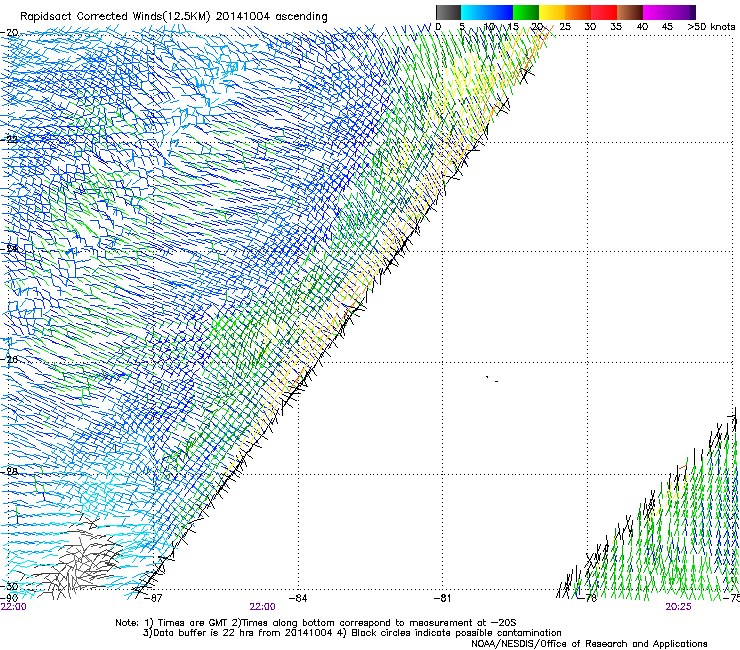
Task: Click the purple "22:00" time label below -90
Action: pyautogui.click(x=14, y=607)
